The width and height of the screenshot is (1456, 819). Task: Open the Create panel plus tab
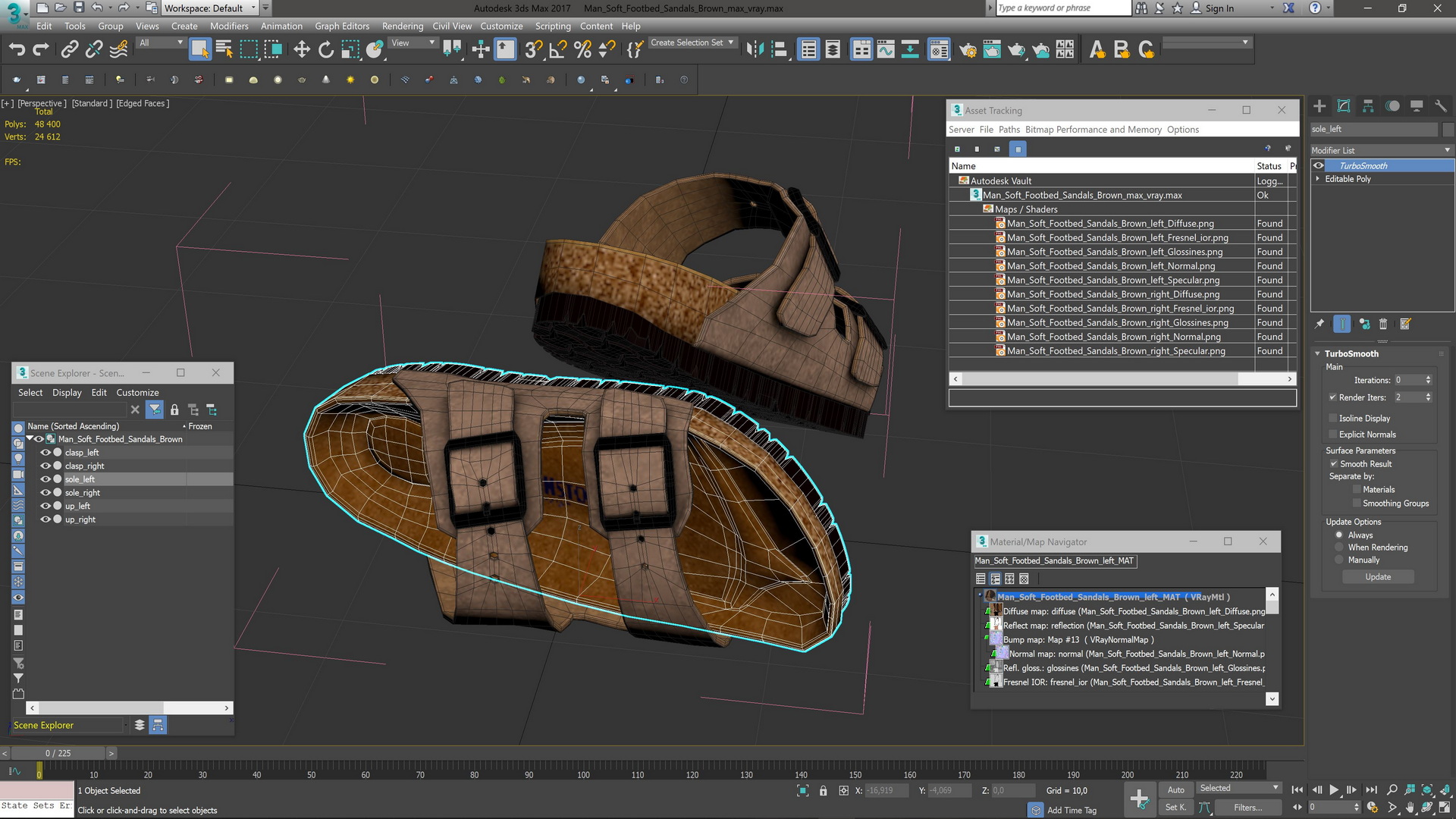tap(1319, 106)
